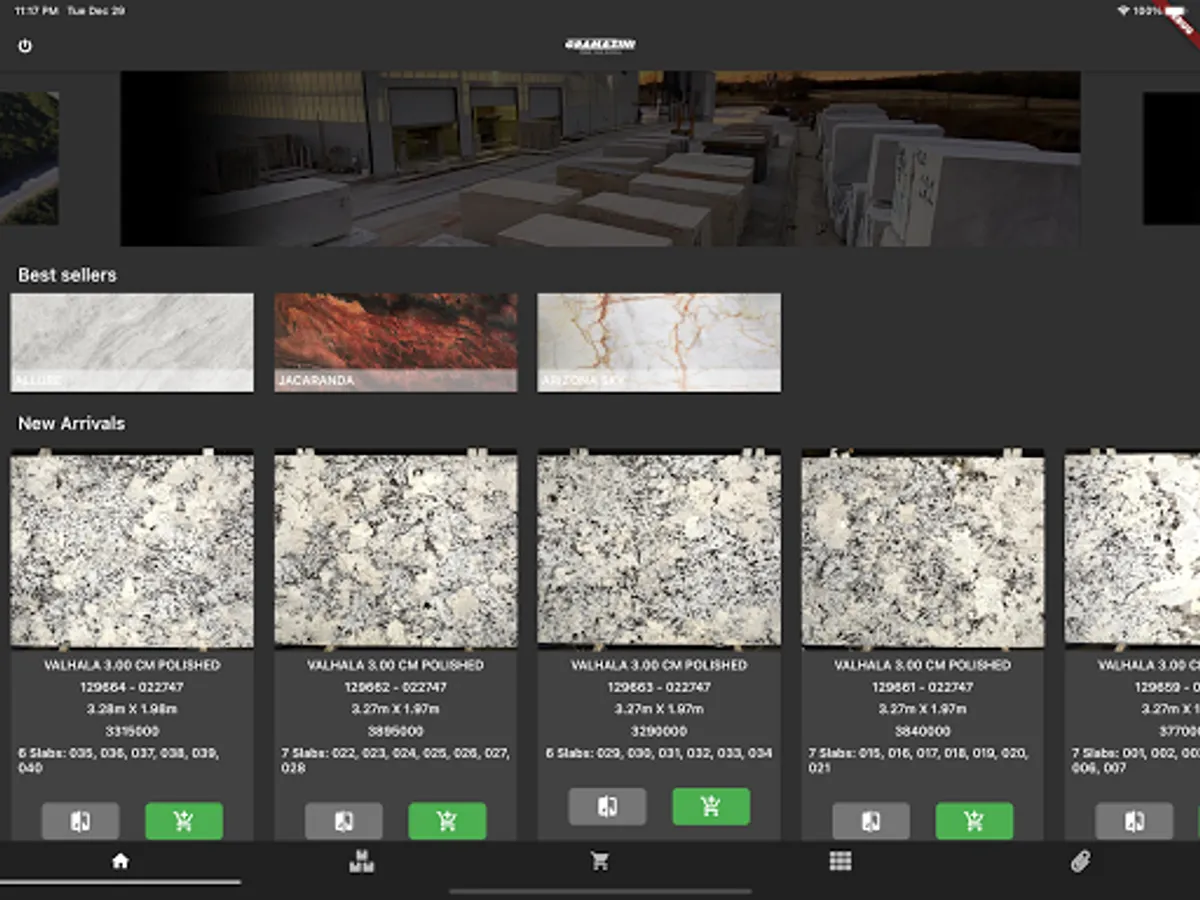This screenshot has height=900, width=1200.
Task: Show the previous banner image on left
Action: (x=29, y=158)
